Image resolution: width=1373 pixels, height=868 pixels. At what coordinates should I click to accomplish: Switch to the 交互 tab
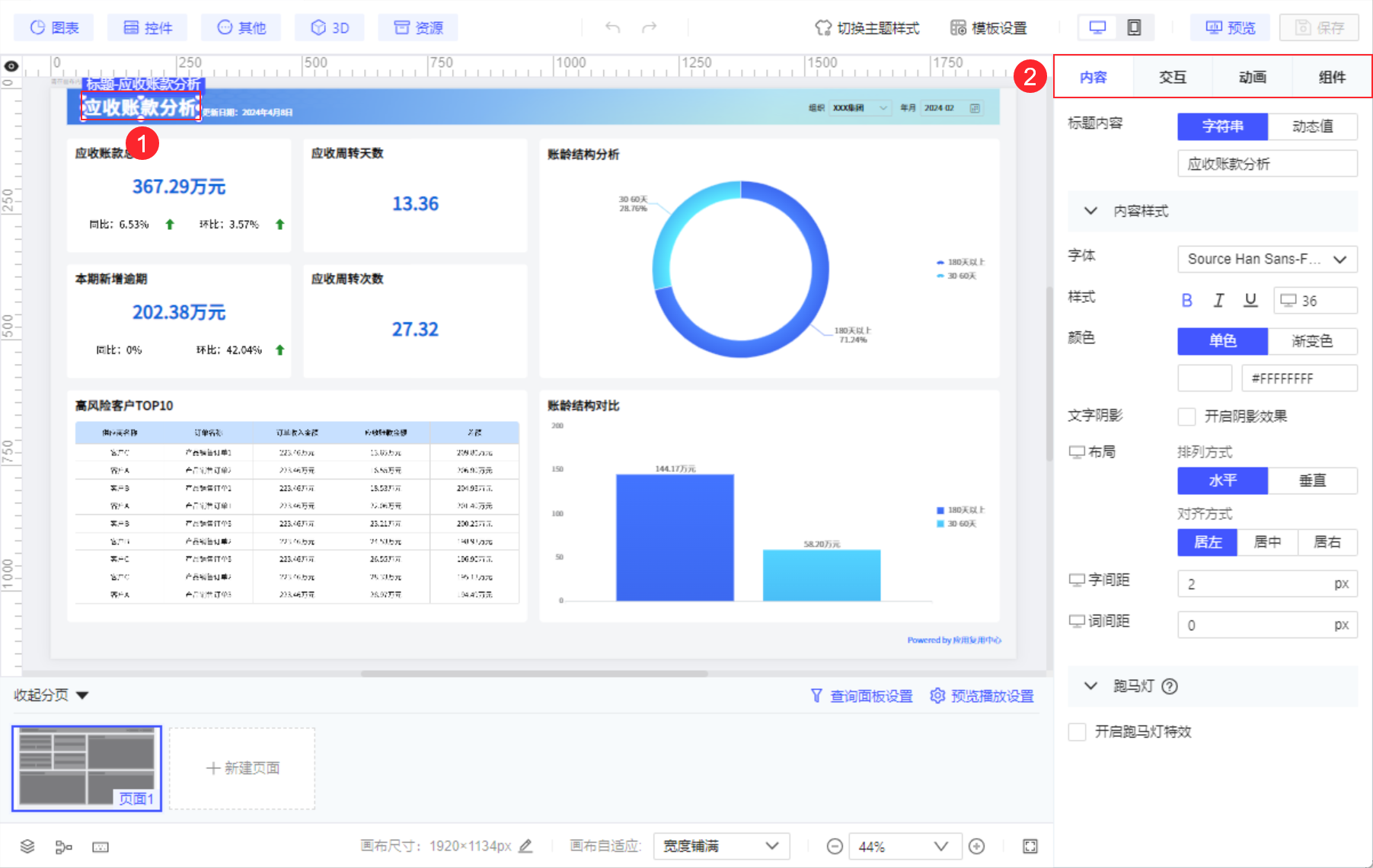1173,77
